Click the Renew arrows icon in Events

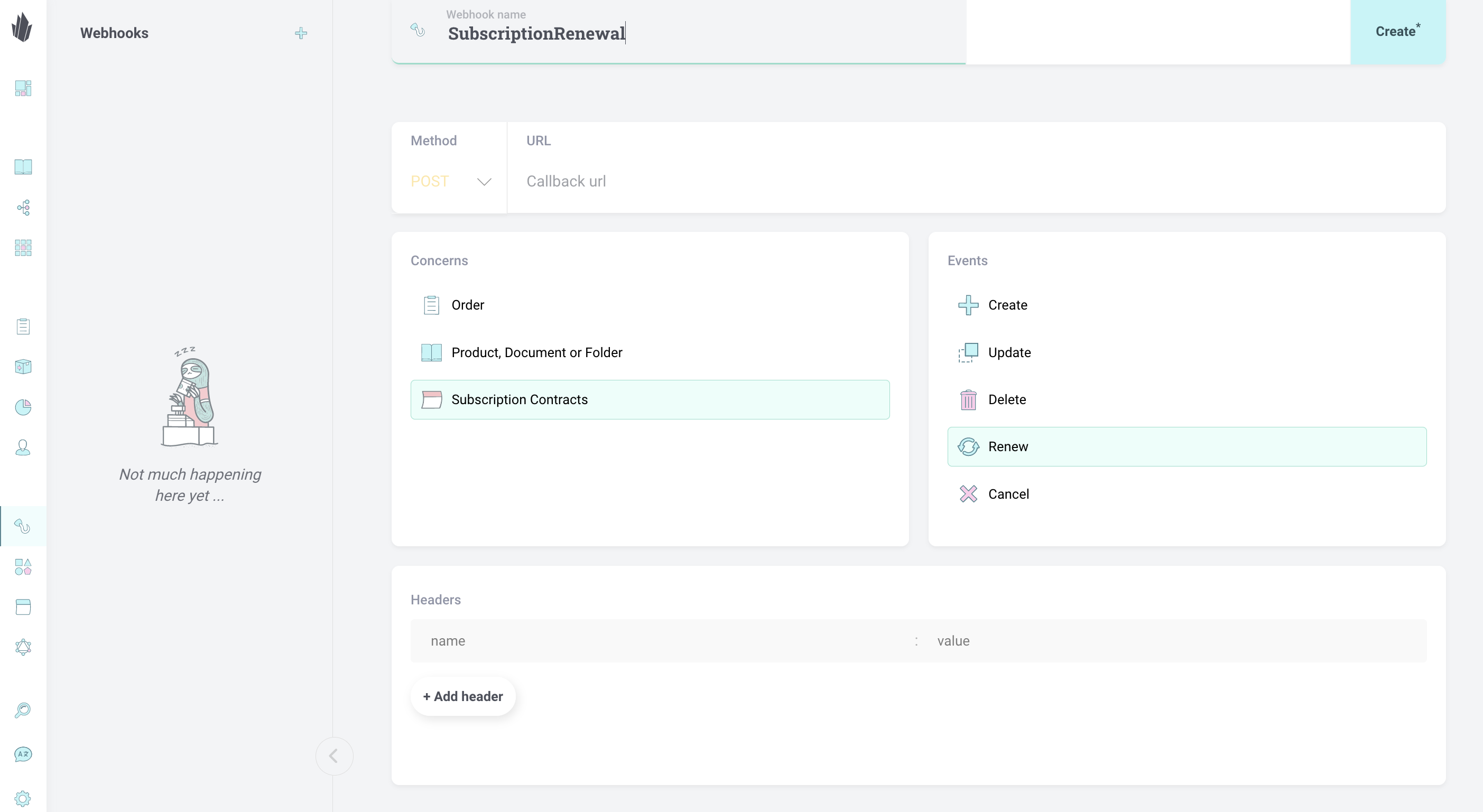click(x=968, y=446)
